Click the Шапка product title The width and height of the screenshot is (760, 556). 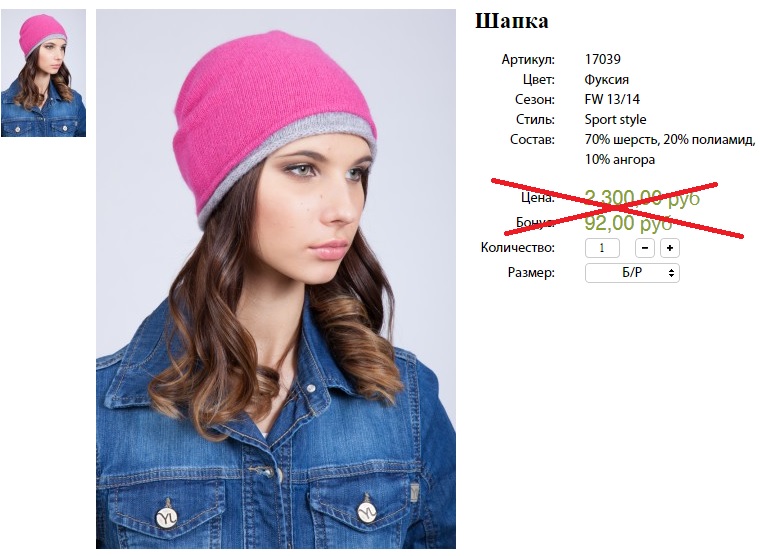pyautogui.click(x=512, y=21)
